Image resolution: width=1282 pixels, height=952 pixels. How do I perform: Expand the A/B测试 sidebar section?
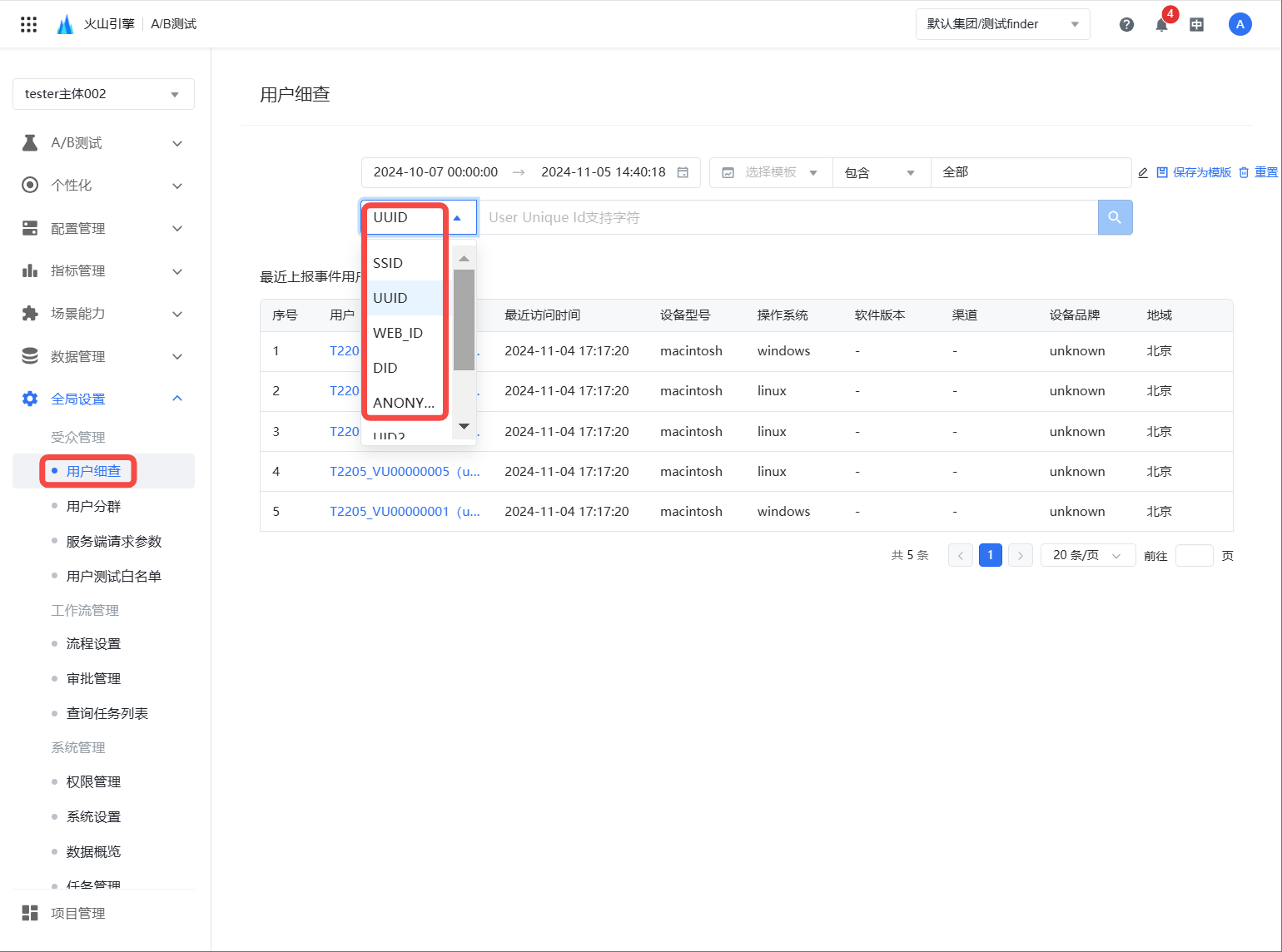[x=177, y=143]
